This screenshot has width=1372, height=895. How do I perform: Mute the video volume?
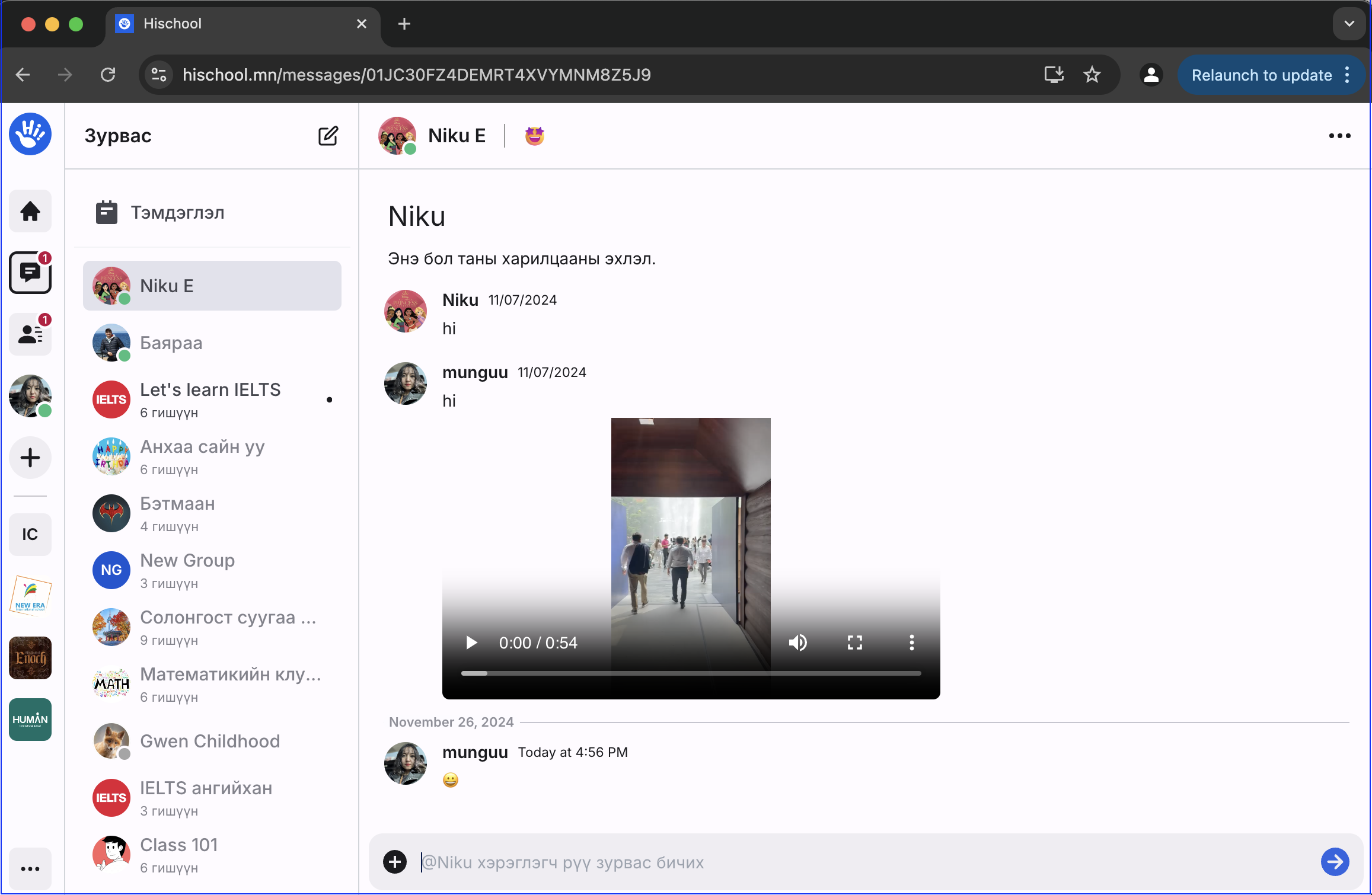tap(797, 643)
